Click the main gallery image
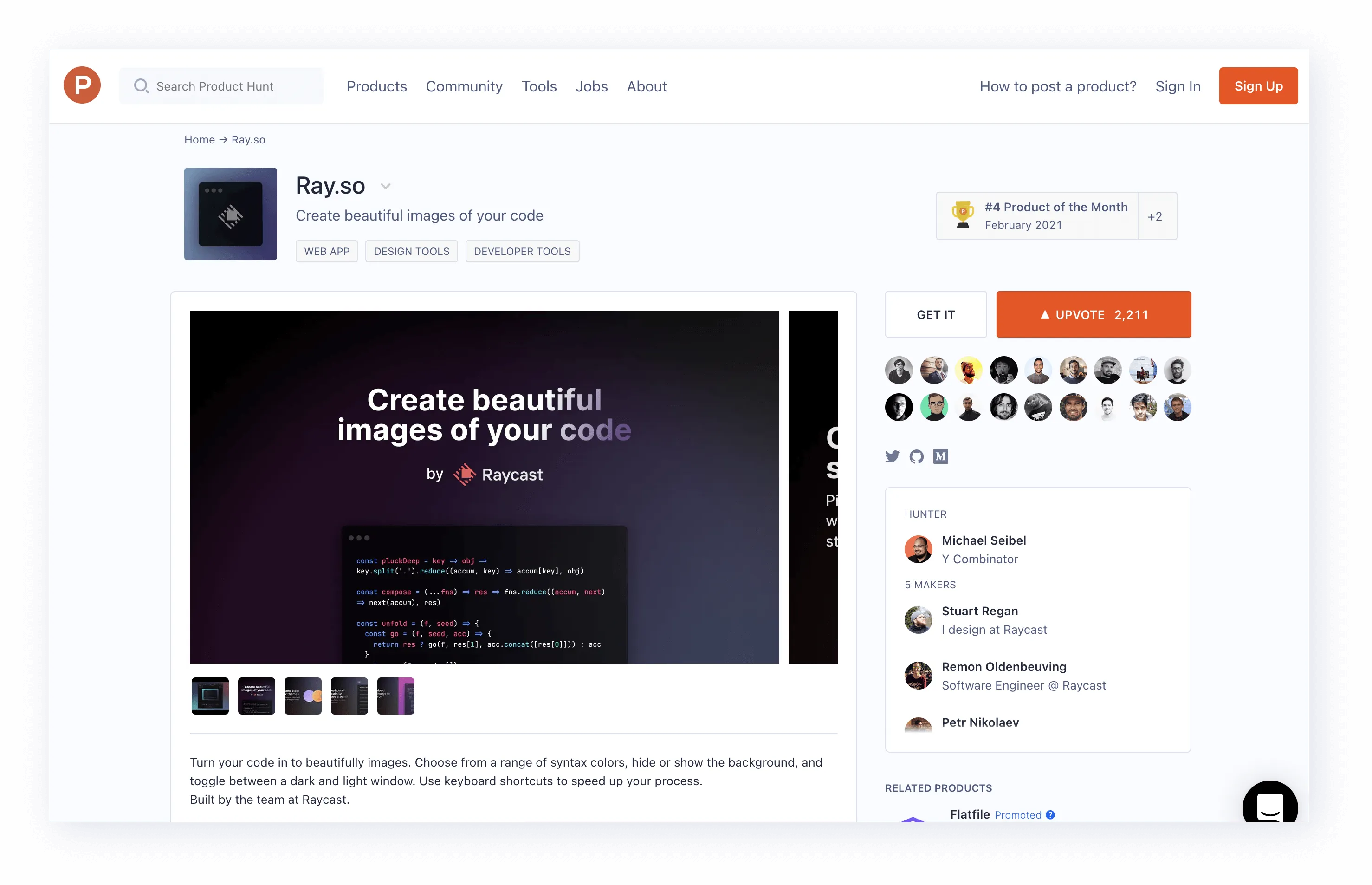 [484, 487]
